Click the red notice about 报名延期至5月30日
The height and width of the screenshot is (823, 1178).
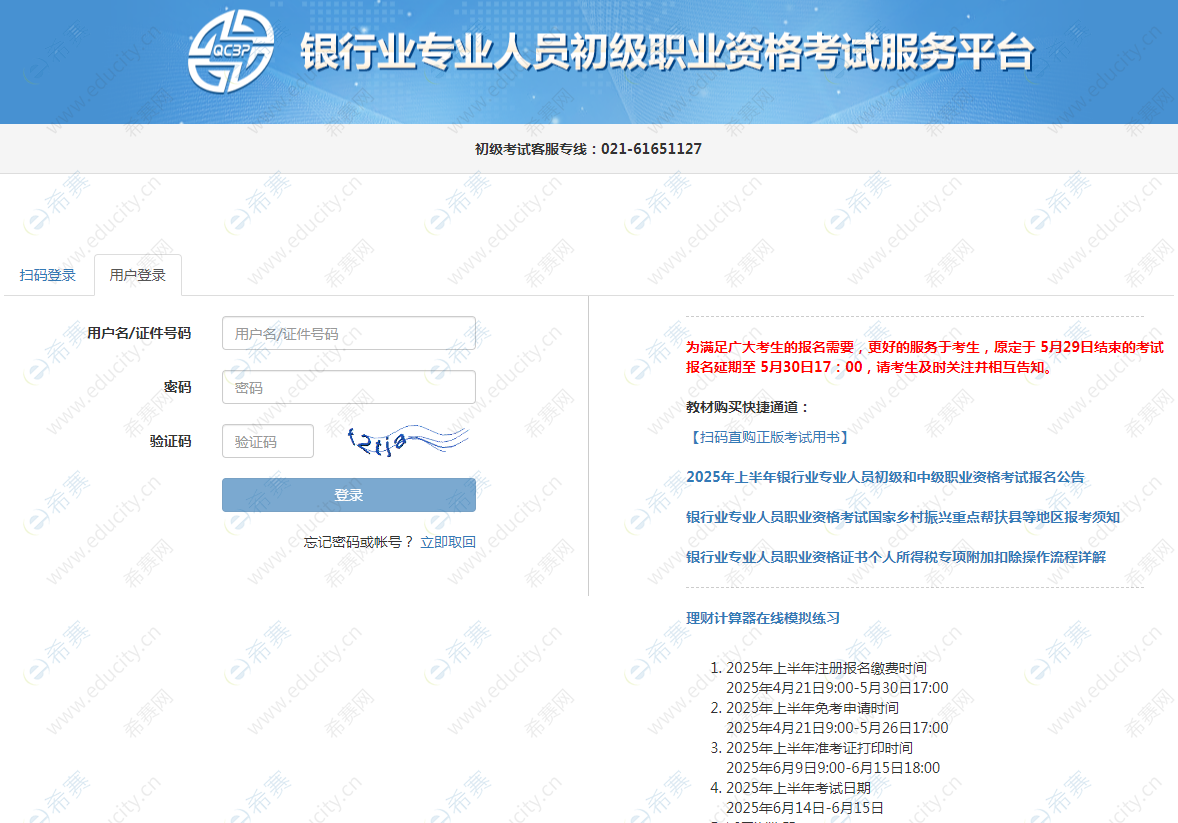pos(924,357)
